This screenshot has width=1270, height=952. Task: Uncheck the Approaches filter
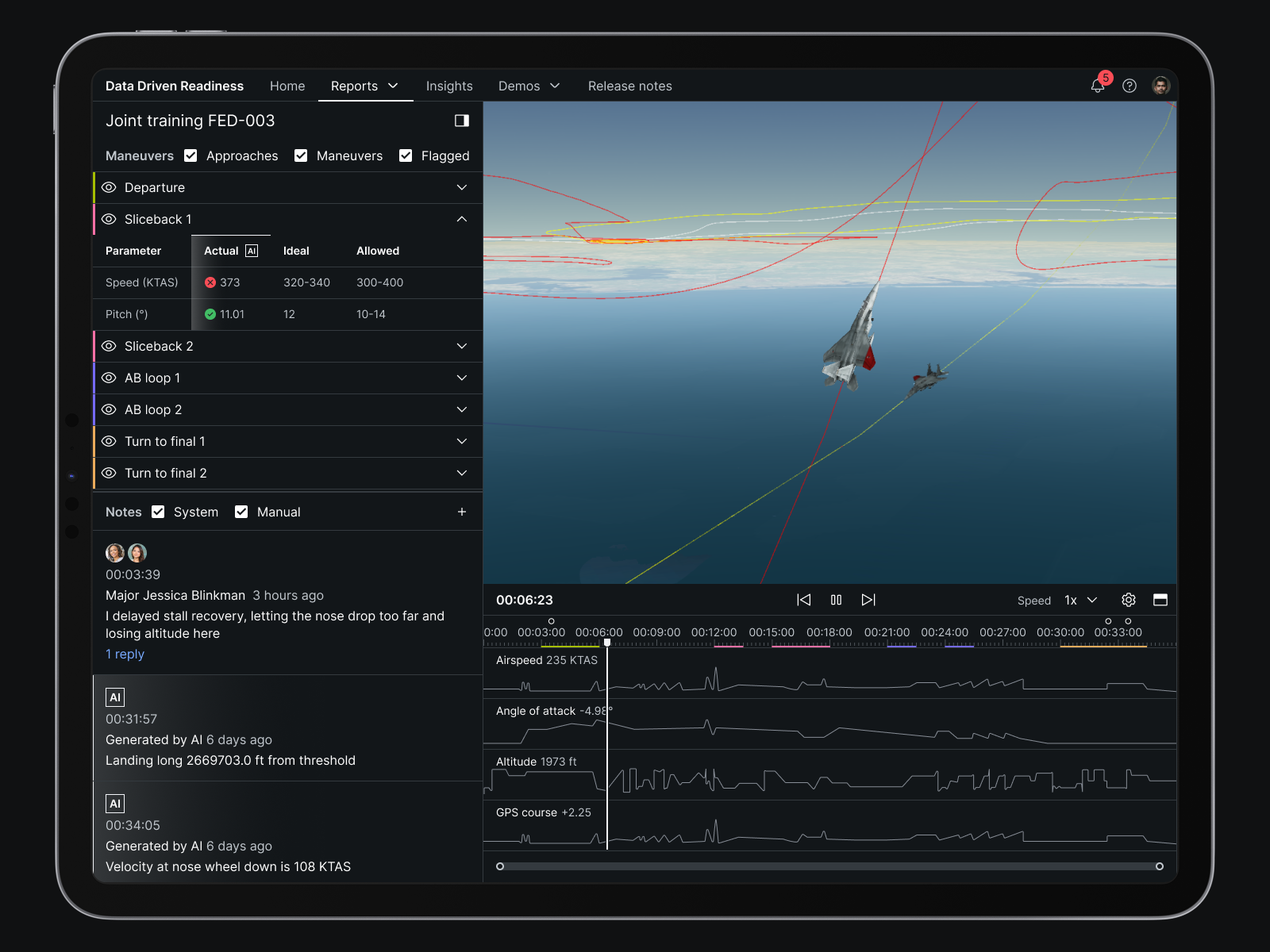[190, 155]
